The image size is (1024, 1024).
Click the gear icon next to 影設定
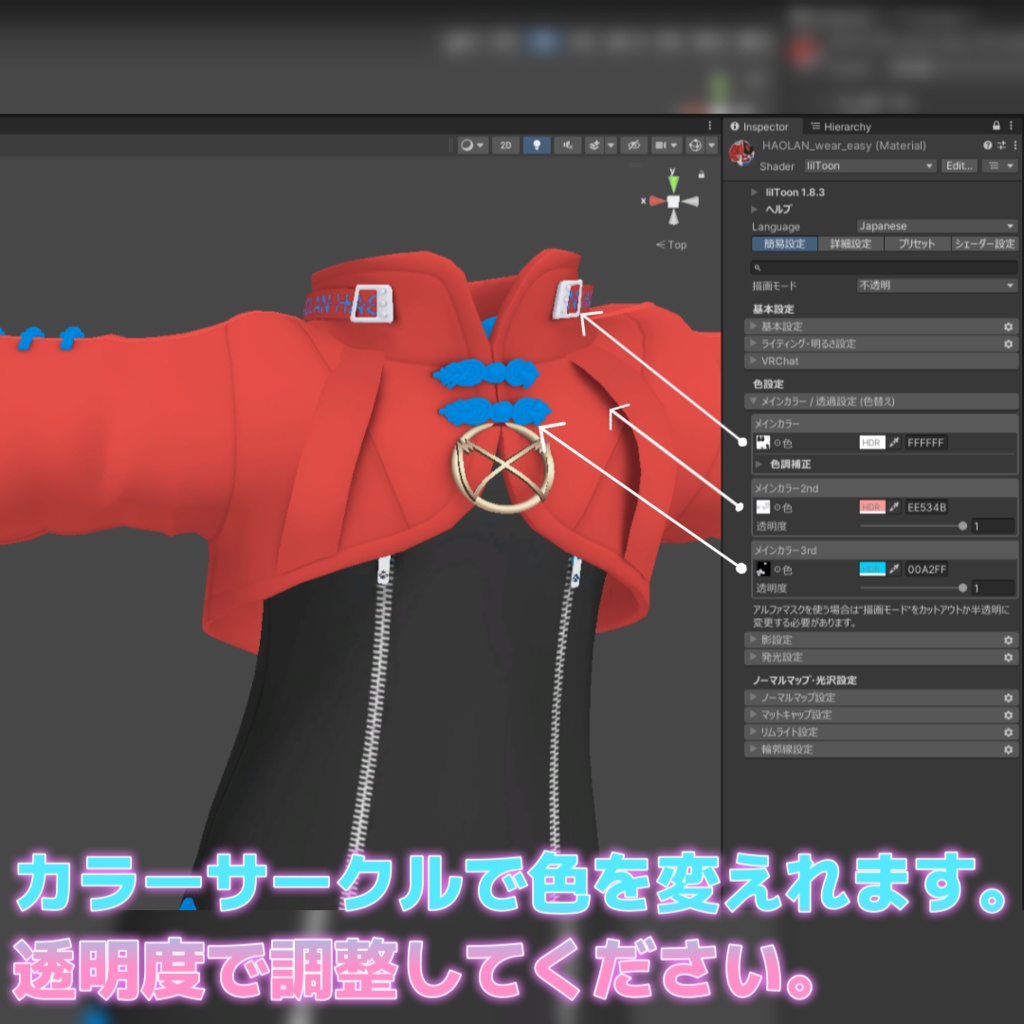click(1007, 640)
